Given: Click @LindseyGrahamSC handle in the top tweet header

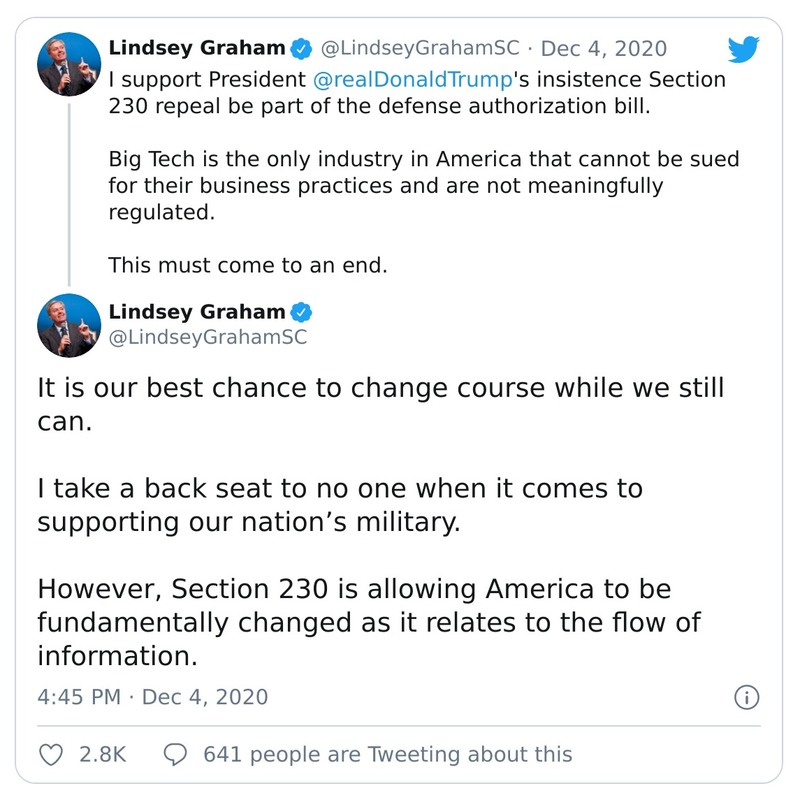Looking at the screenshot, I should (x=419, y=49).
